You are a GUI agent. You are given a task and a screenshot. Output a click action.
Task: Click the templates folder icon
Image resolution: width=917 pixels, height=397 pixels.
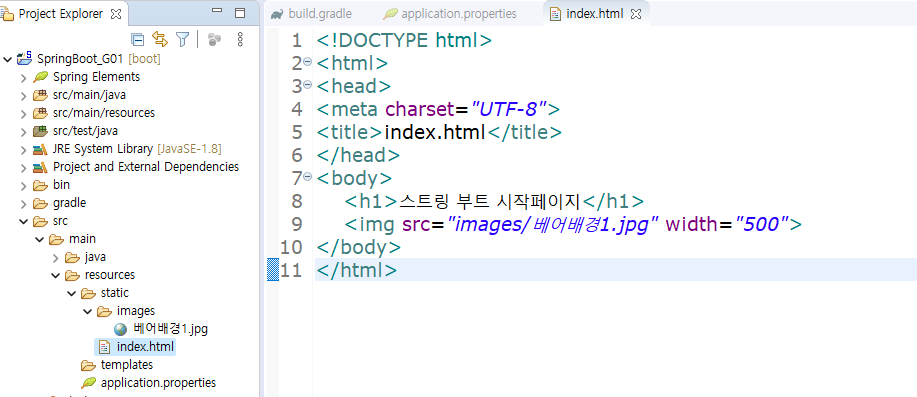click(88, 365)
